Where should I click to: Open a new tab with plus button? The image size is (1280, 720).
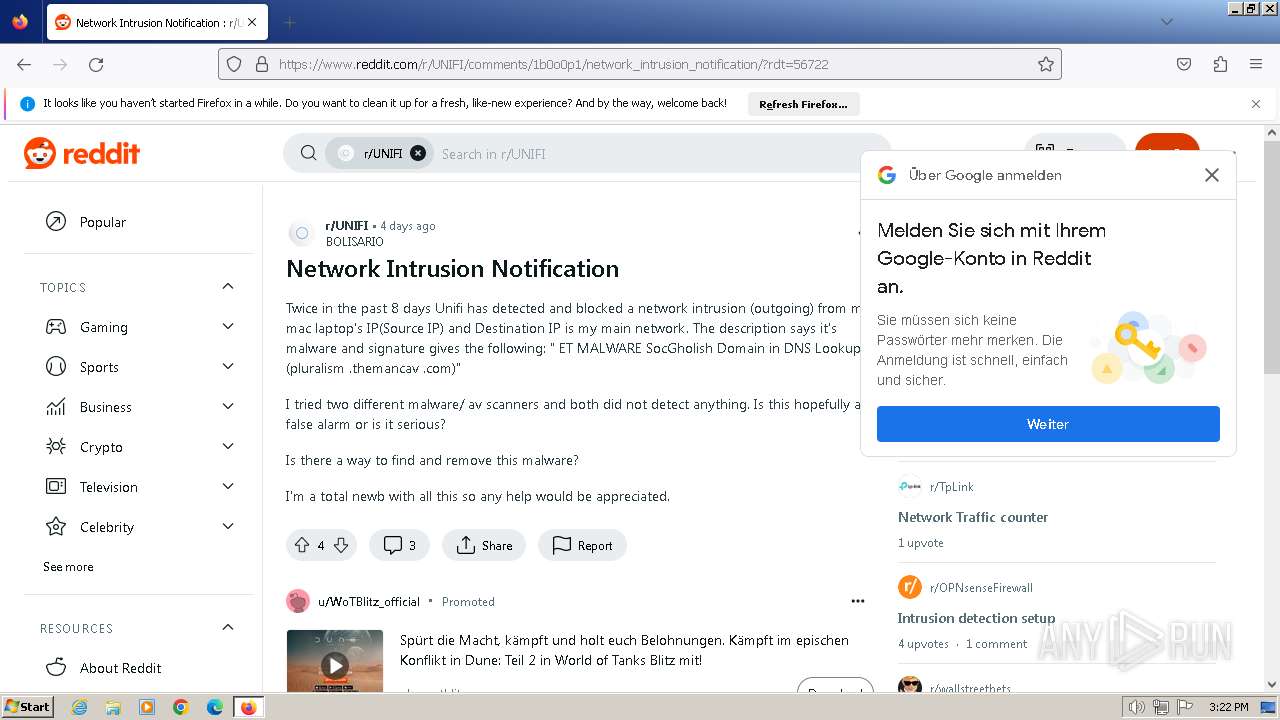(x=289, y=22)
